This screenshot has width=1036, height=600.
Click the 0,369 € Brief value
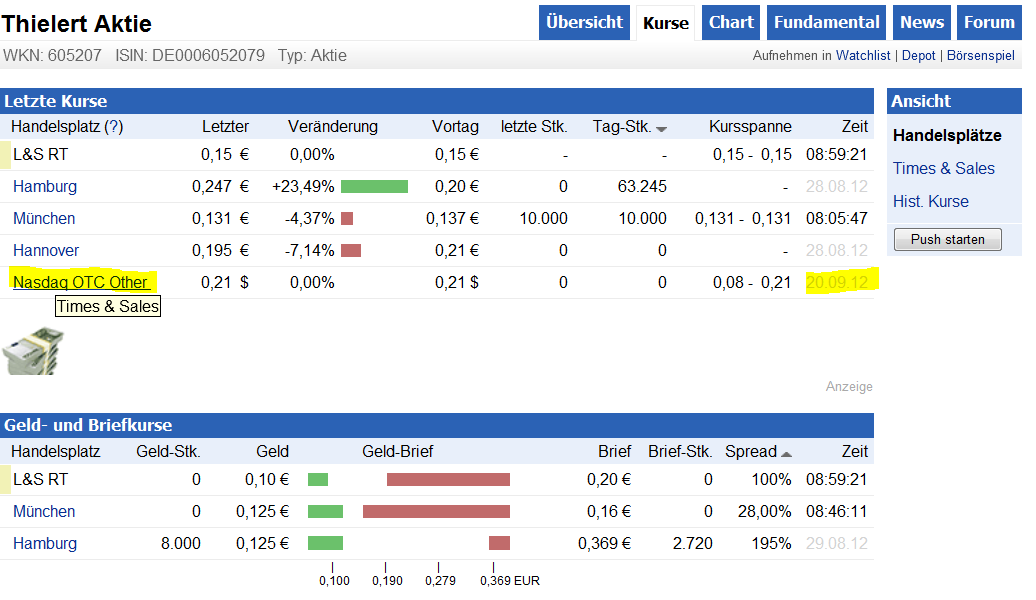(x=604, y=543)
